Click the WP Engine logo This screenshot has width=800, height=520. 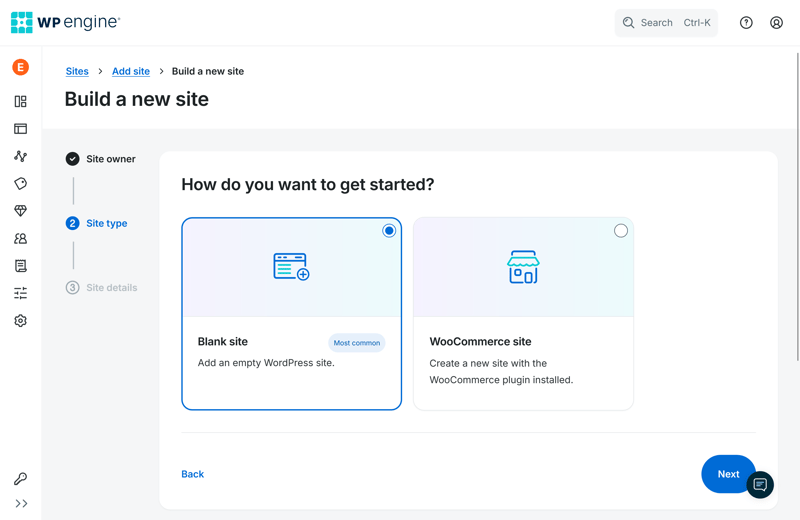pos(65,22)
